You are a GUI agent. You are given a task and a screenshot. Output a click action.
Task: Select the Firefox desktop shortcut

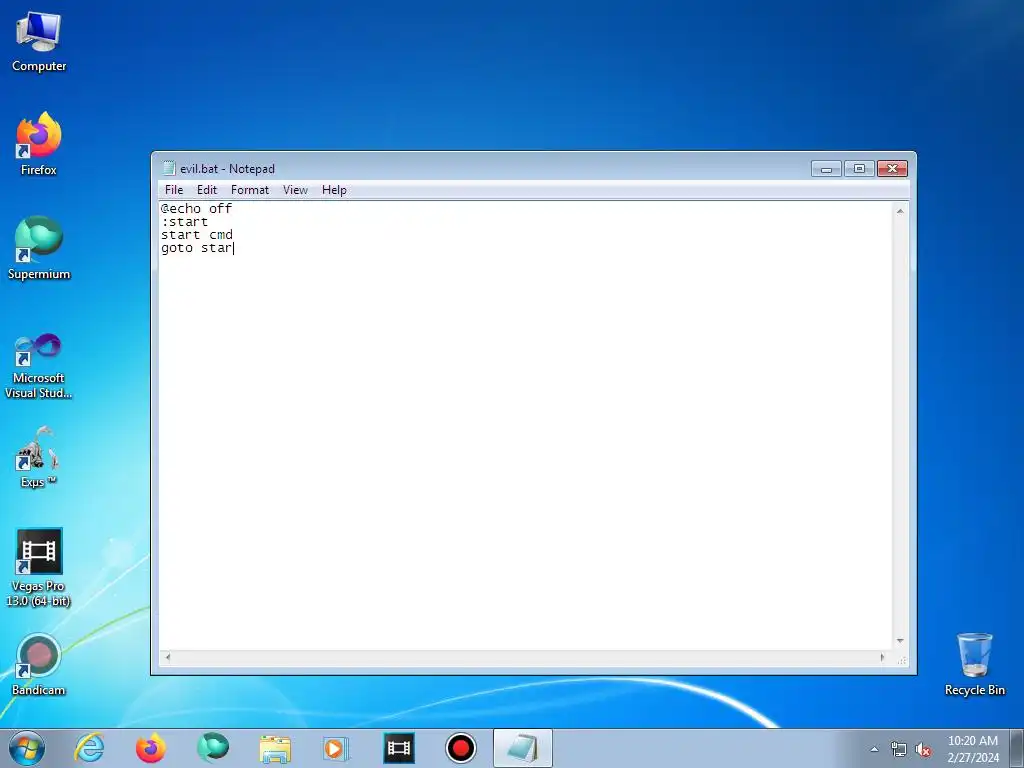click(x=39, y=144)
